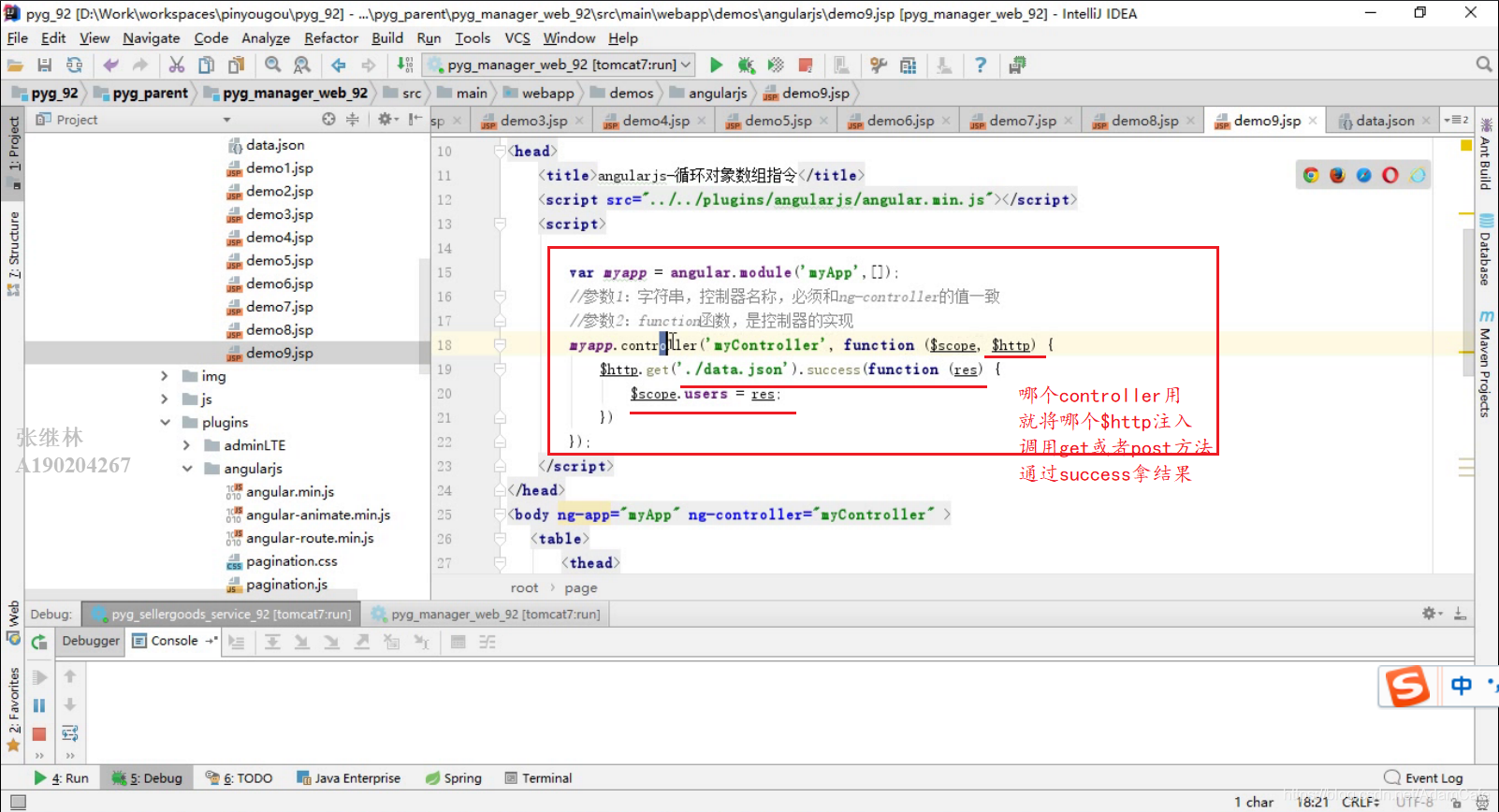Toggle the Structure tool window sidebar button
Screen dimensions: 1499x812
(x=13, y=253)
